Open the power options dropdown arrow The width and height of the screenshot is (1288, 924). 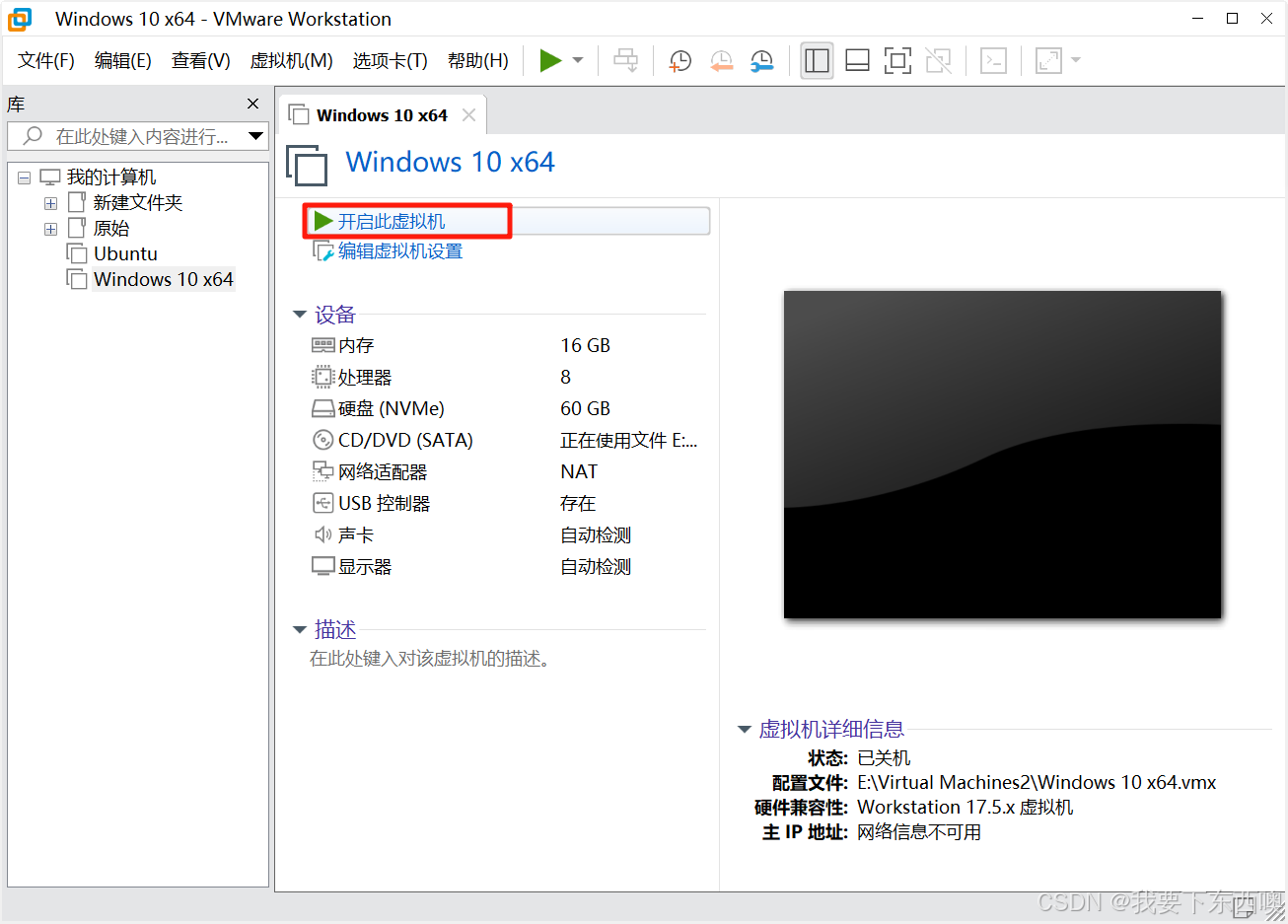[x=578, y=61]
